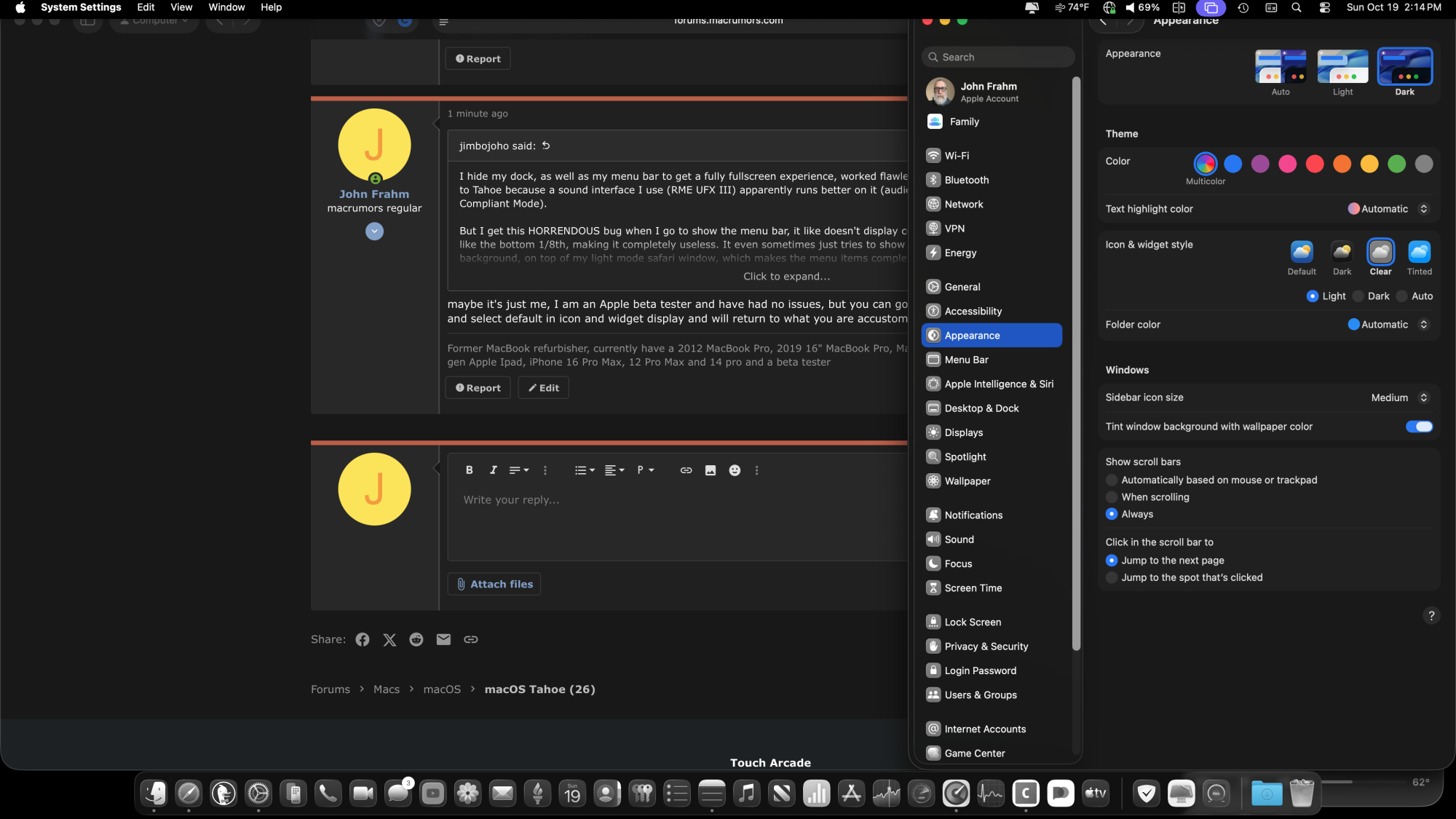Click the Edit button under the post

coord(543,388)
